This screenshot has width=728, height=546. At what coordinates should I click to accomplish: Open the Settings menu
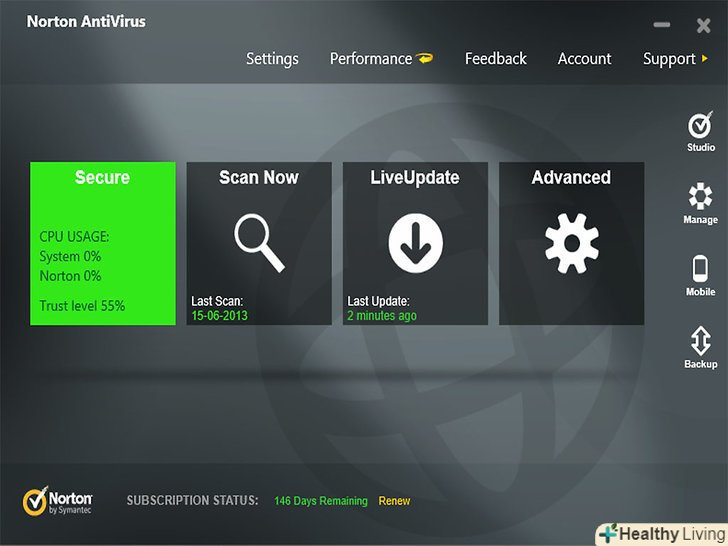(272, 59)
